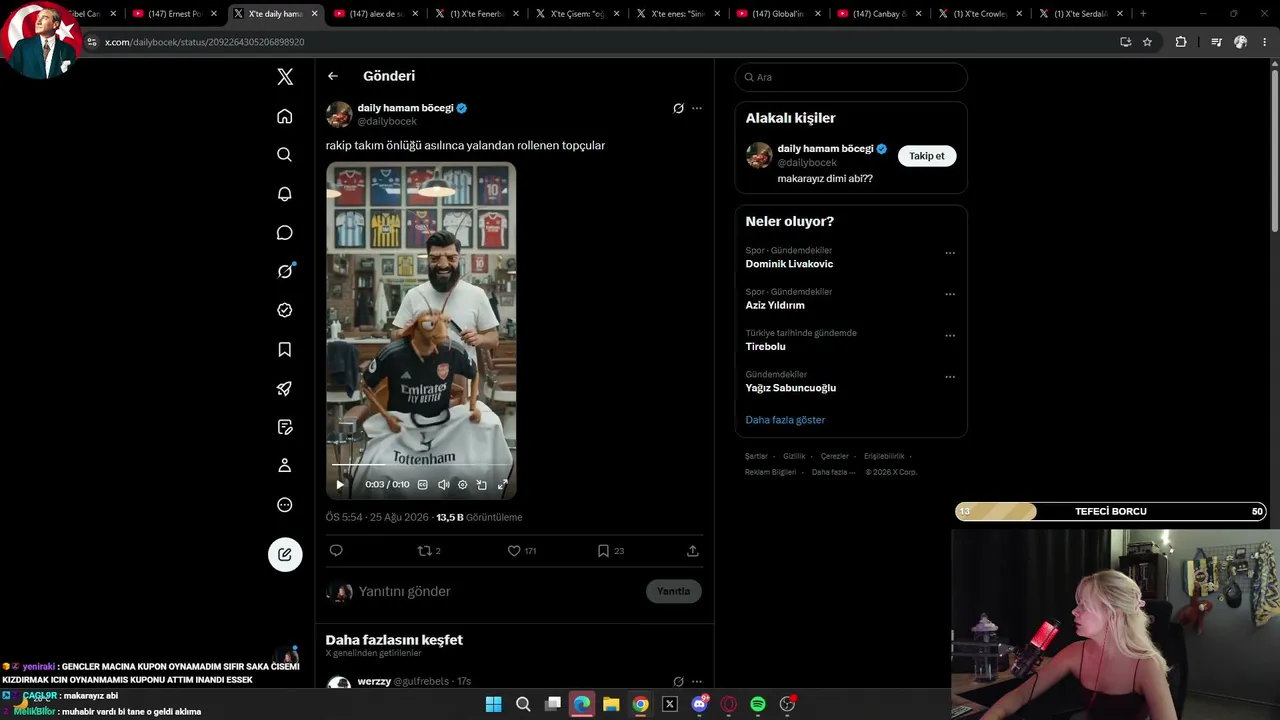This screenshot has width=1280, height=720.
Task: Click the 'Ara' search box
Action: [851, 77]
